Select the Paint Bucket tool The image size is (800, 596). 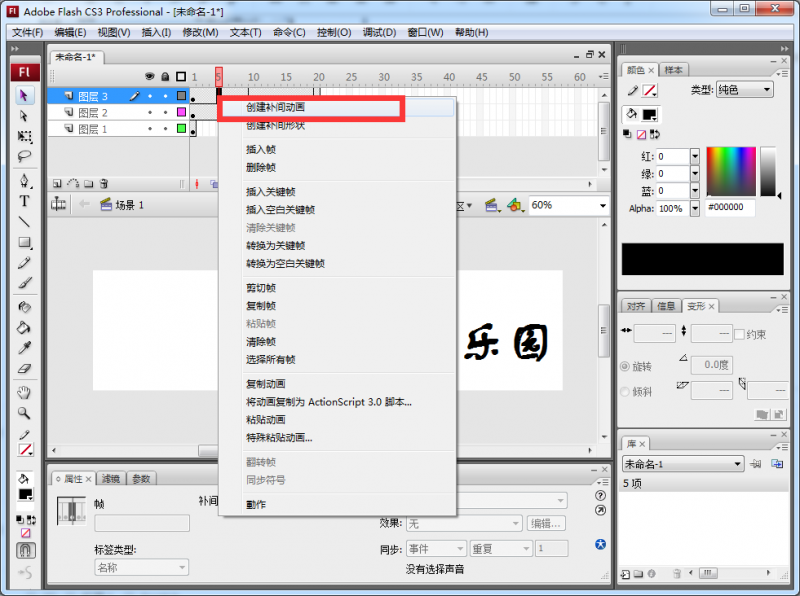(24, 328)
